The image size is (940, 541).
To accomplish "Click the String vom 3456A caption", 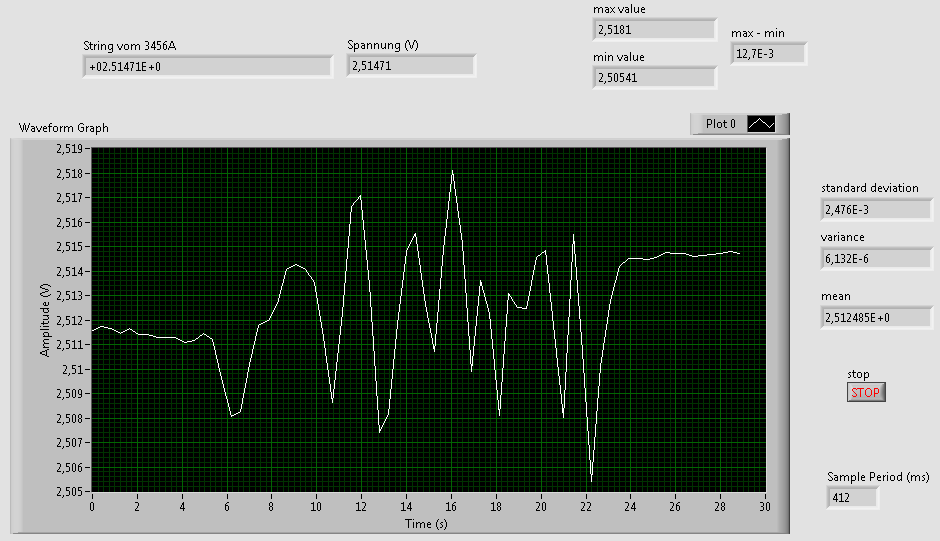I will pos(129,46).
